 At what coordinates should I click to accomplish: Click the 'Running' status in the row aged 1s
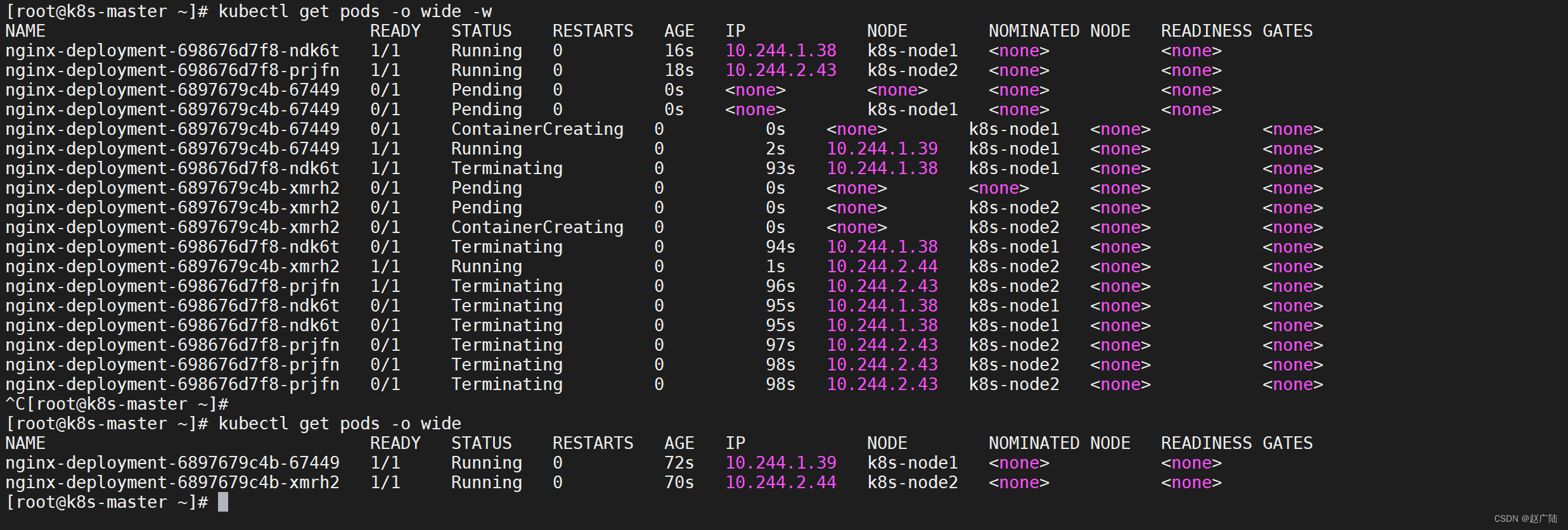pyautogui.click(x=487, y=267)
